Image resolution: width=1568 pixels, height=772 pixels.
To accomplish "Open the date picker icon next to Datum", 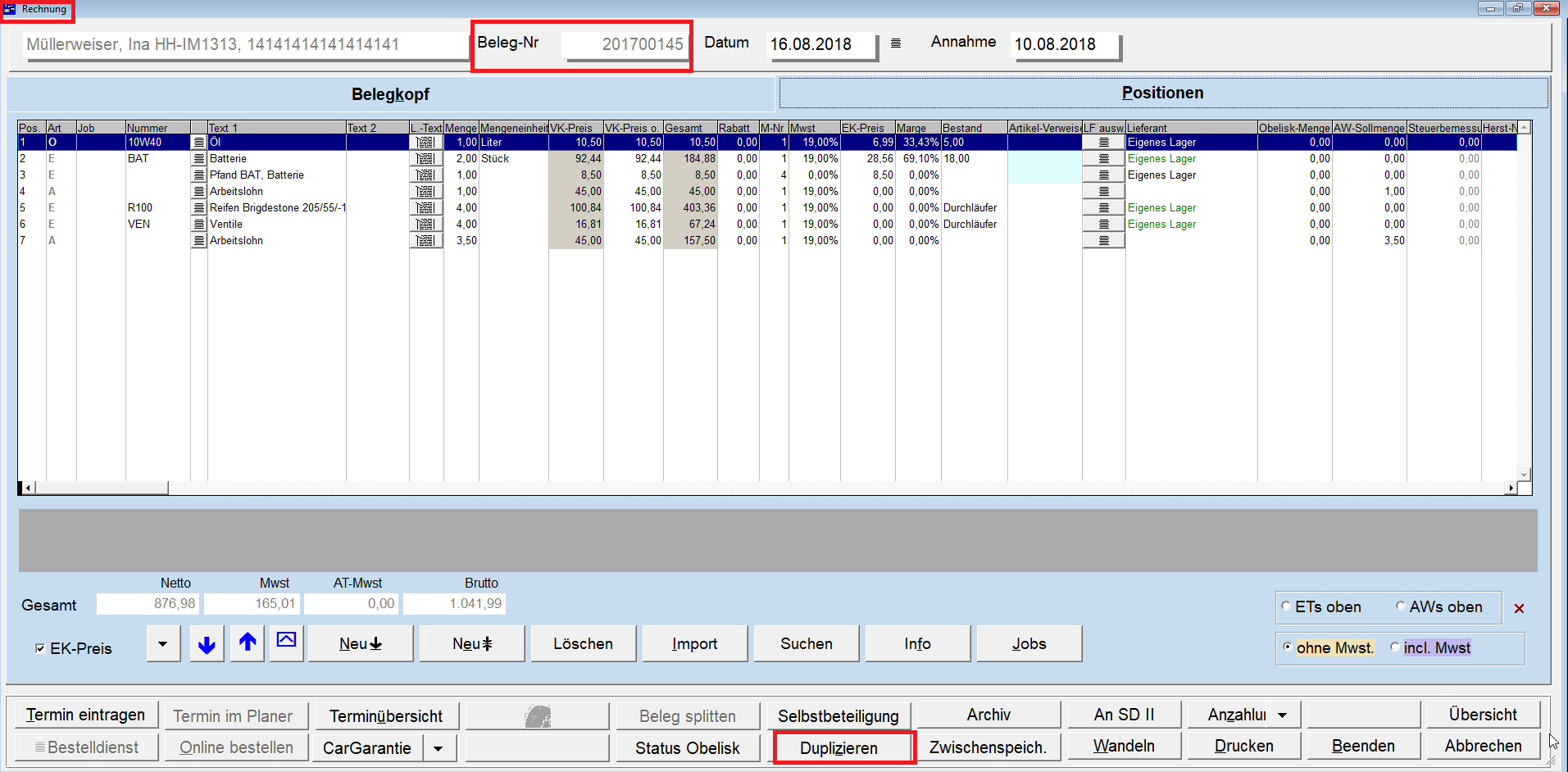I will coord(896,43).
